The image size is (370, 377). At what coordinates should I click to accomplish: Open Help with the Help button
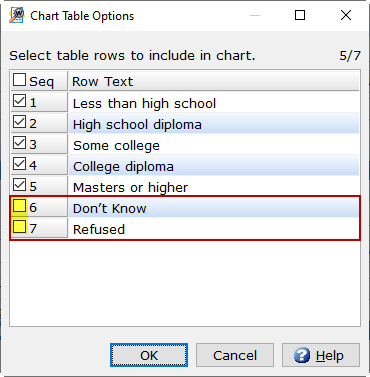click(321, 355)
